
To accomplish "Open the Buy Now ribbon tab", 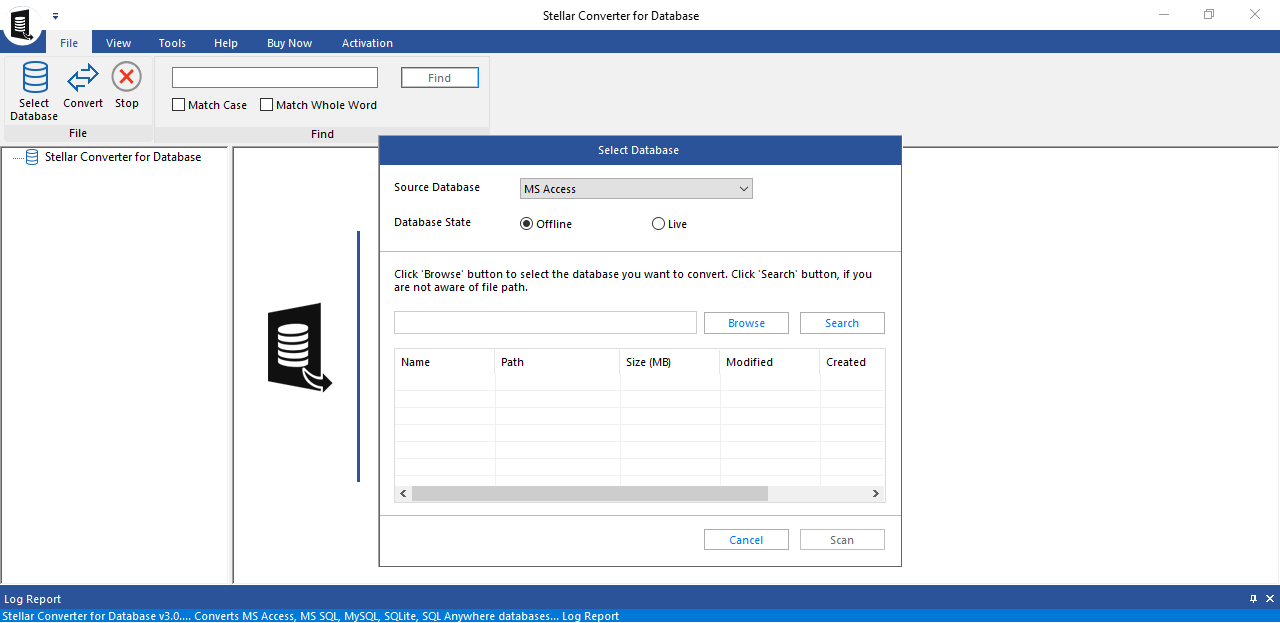I will click(289, 43).
